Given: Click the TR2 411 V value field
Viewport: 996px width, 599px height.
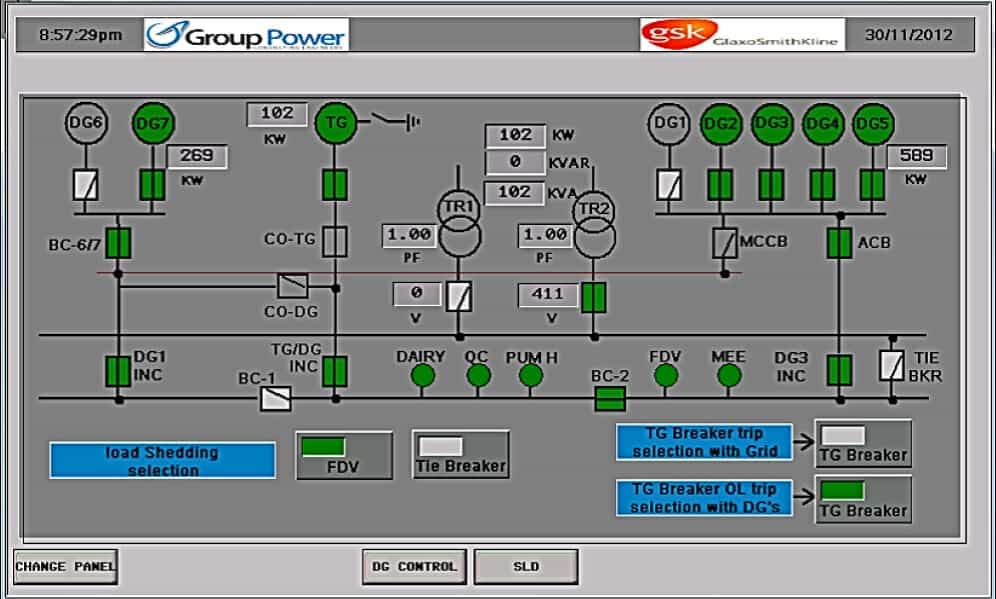Looking at the screenshot, I should click(548, 295).
